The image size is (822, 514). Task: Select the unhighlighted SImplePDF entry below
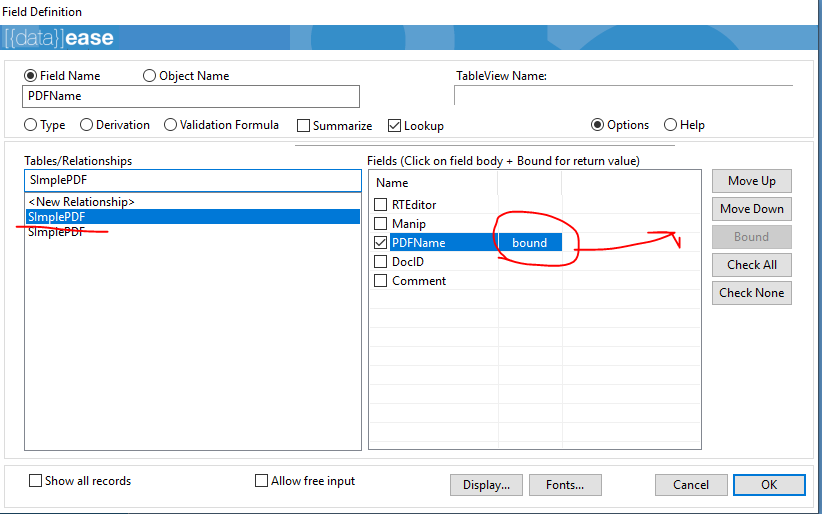[x=57, y=232]
